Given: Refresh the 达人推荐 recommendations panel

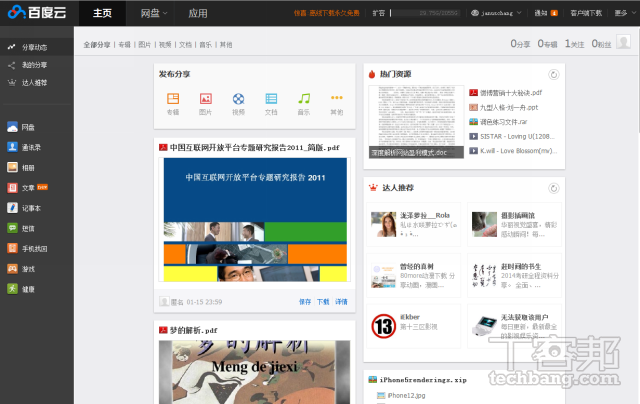Looking at the screenshot, I should 553,189.
